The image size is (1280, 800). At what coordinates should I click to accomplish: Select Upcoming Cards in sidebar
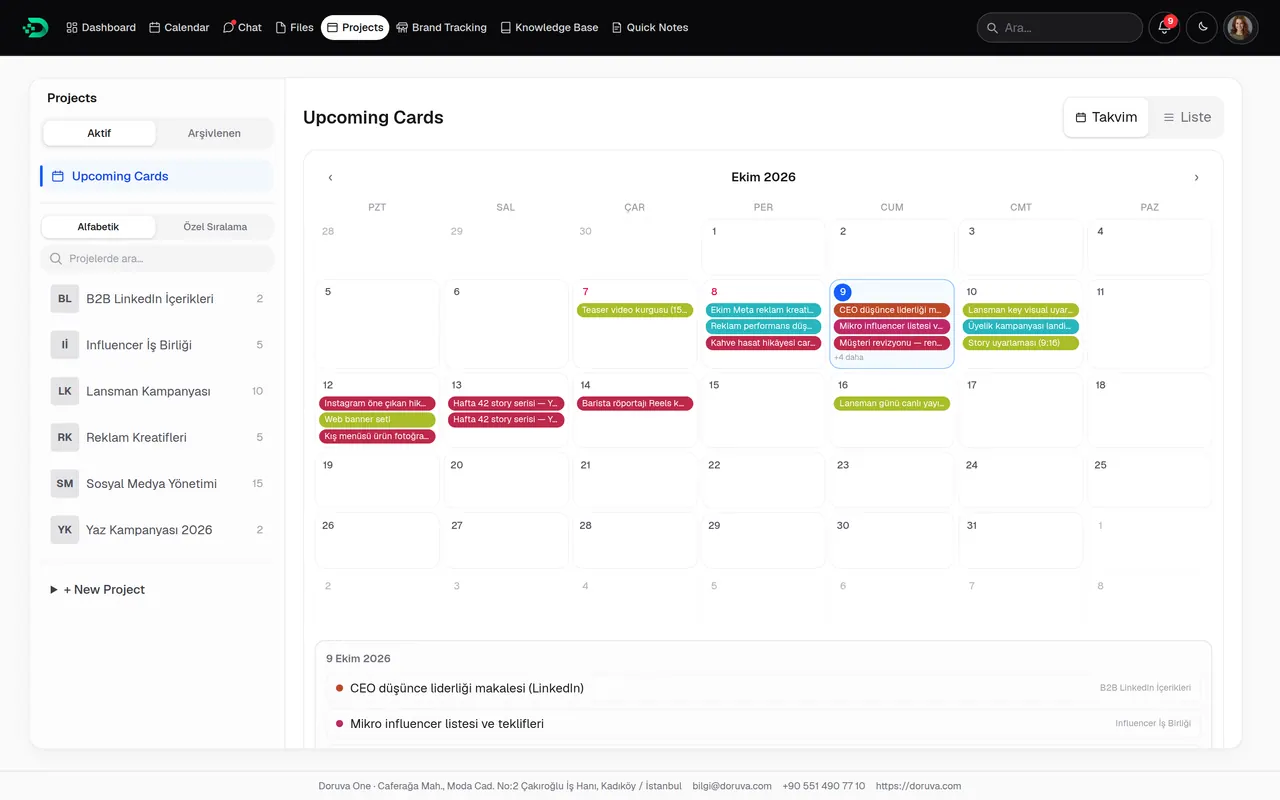pyautogui.click(x=157, y=176)
